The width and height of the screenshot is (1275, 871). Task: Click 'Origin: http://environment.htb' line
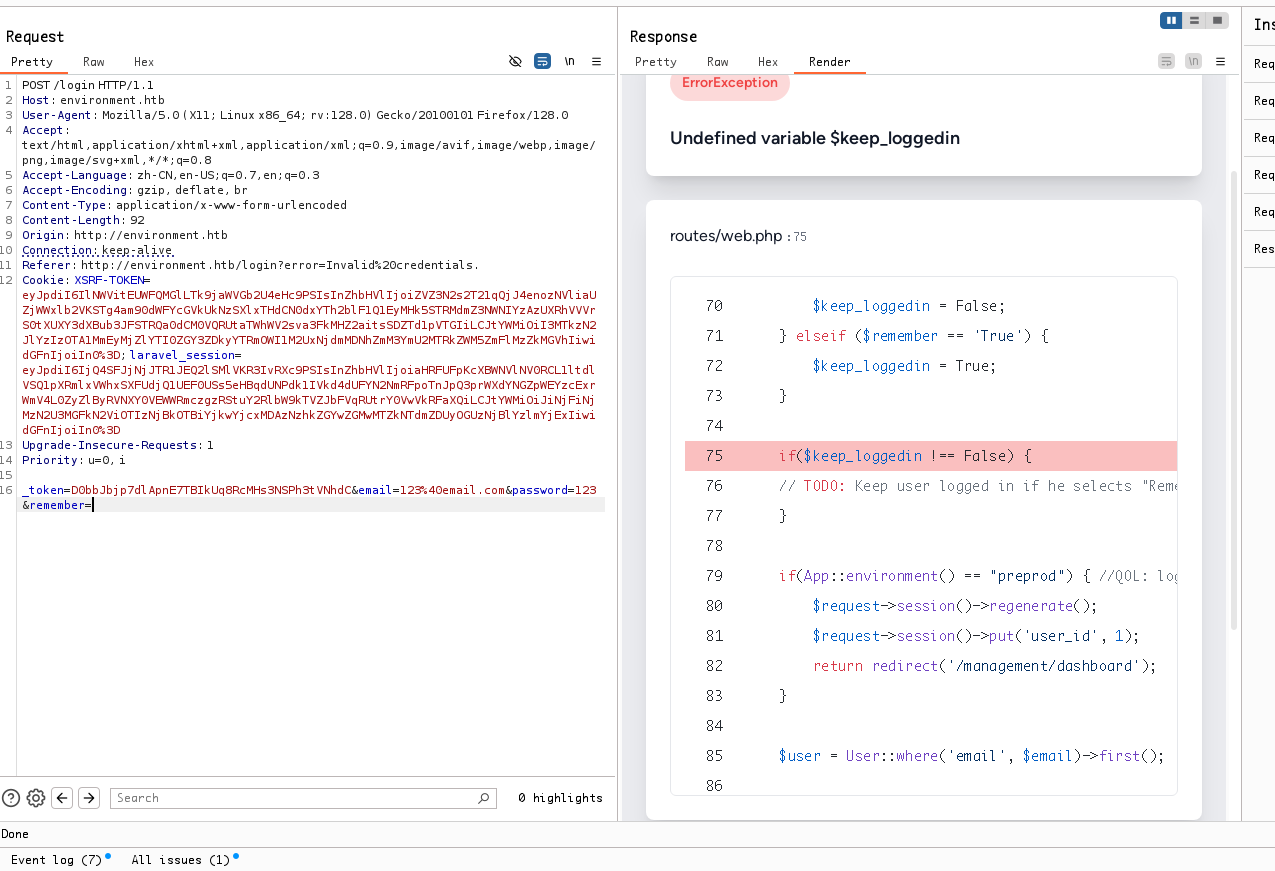pyautogui.click(x=125, y=235)
